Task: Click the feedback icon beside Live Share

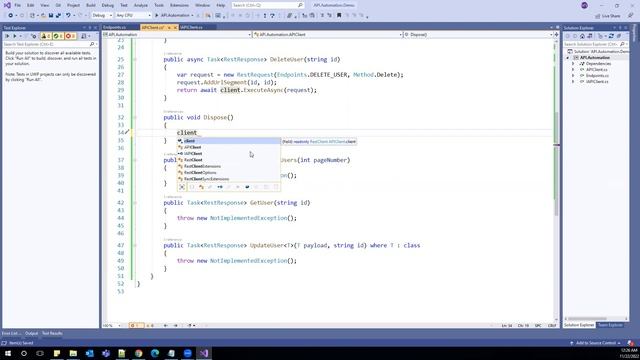Action: tap(631, 16)
